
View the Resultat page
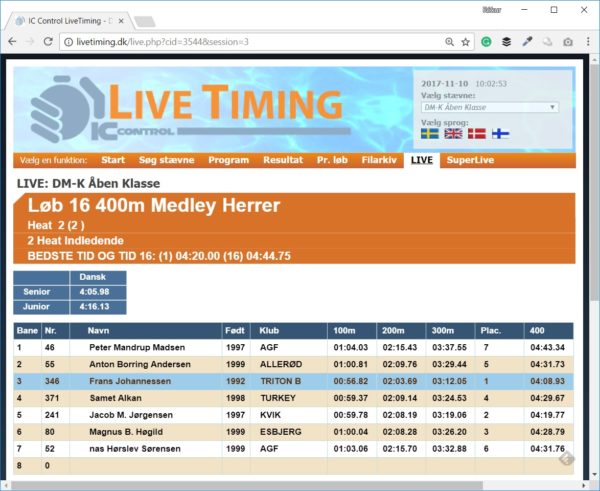[283, 160]
